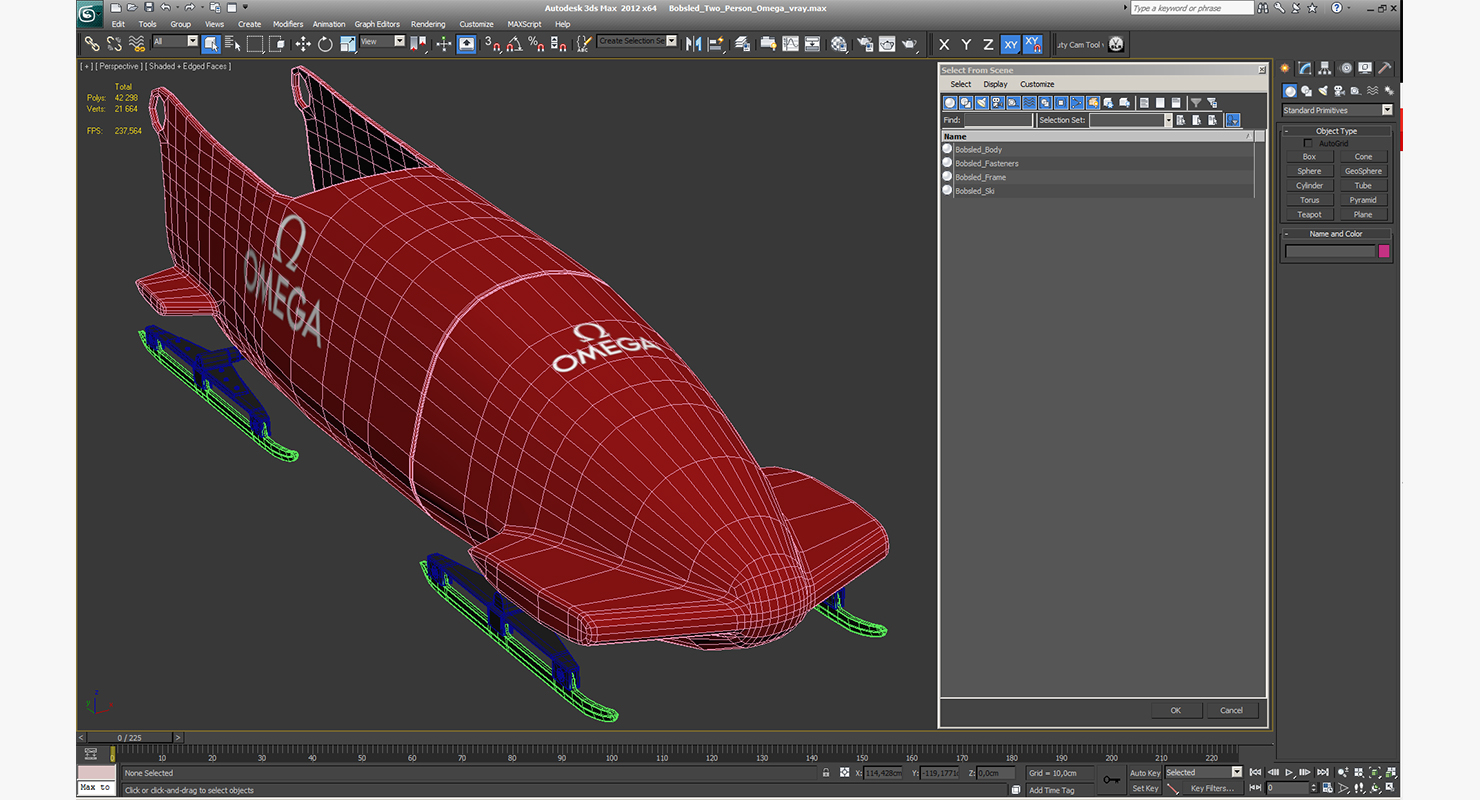
Task: Click Bind to Space Warp tool
Action: click(x=137, y=44)
